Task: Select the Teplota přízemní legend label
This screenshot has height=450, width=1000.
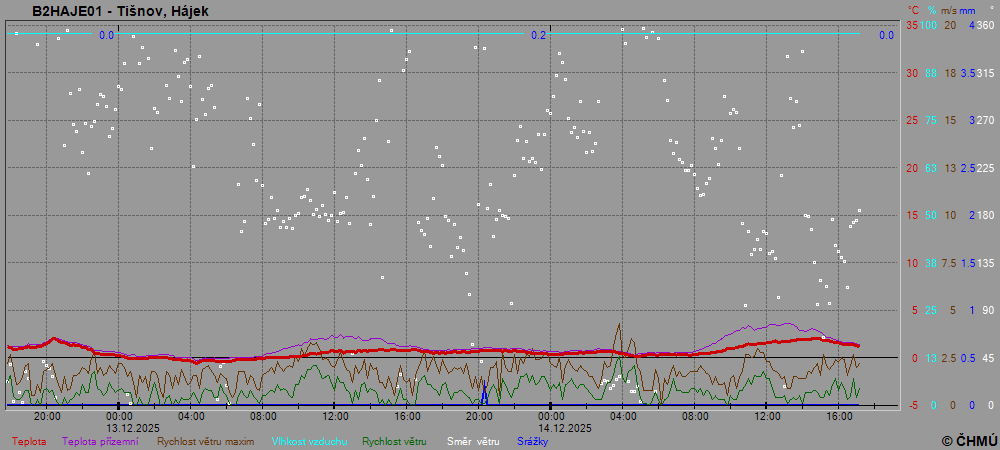Action: 100,440
